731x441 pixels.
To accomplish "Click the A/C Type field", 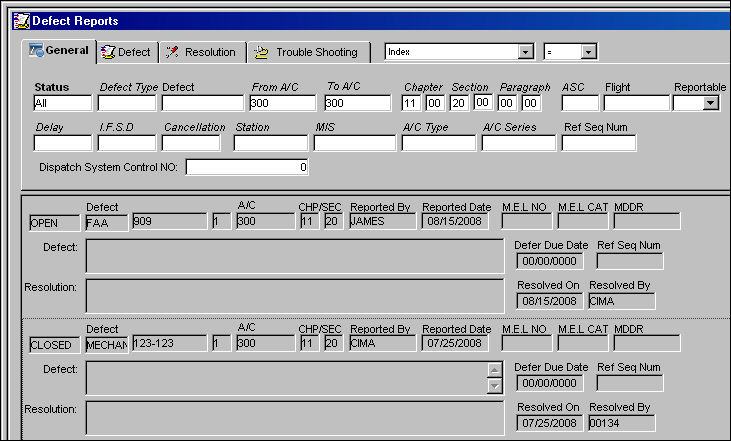I will point(439,143).
